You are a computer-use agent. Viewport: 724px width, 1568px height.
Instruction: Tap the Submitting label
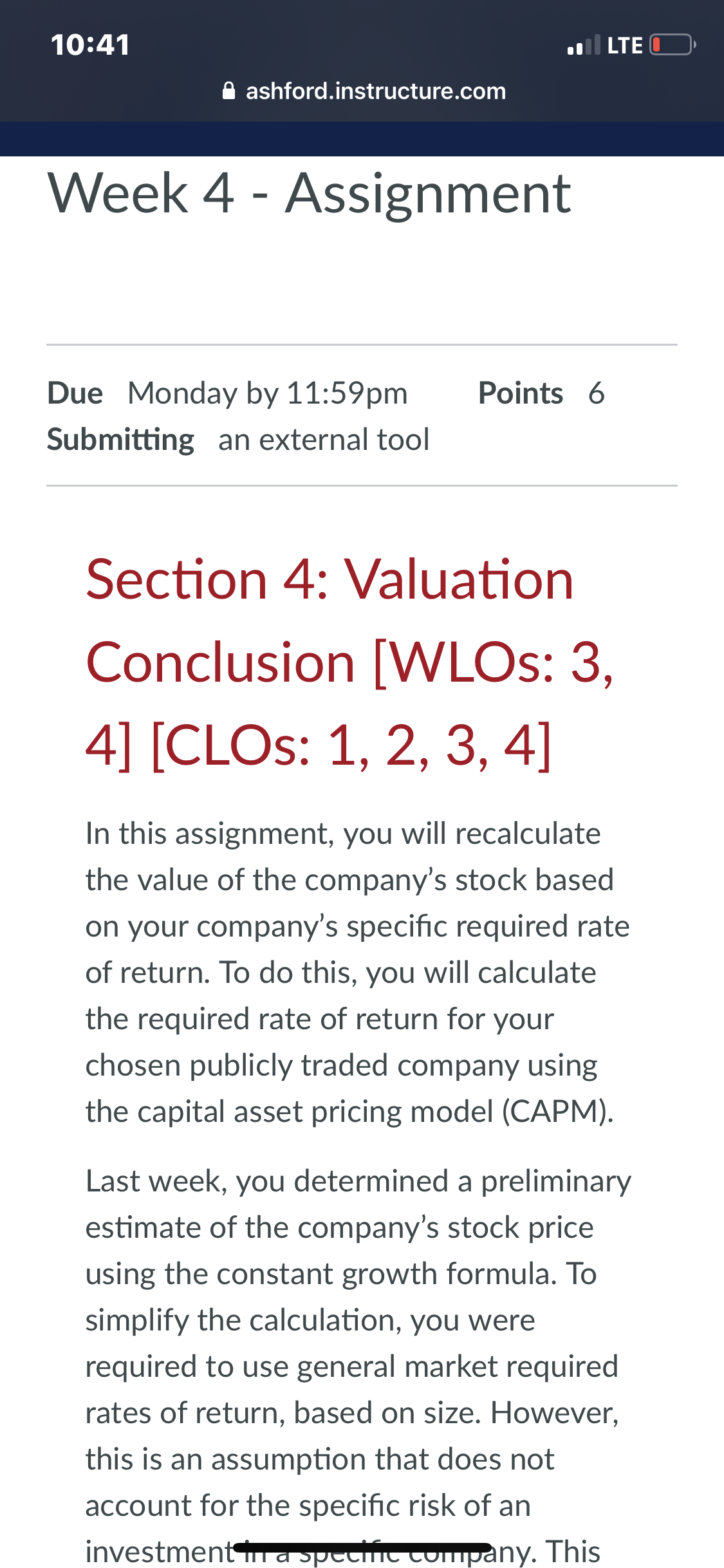(x=121, y=440)
